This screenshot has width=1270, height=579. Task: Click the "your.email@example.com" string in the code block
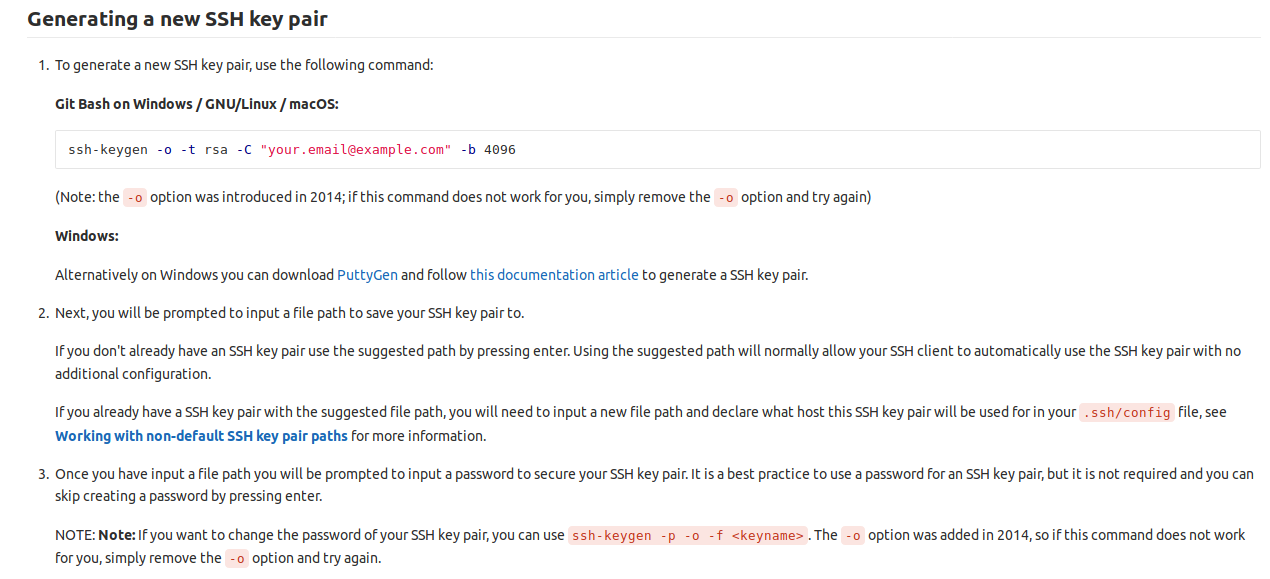click(x=355, y=150)
